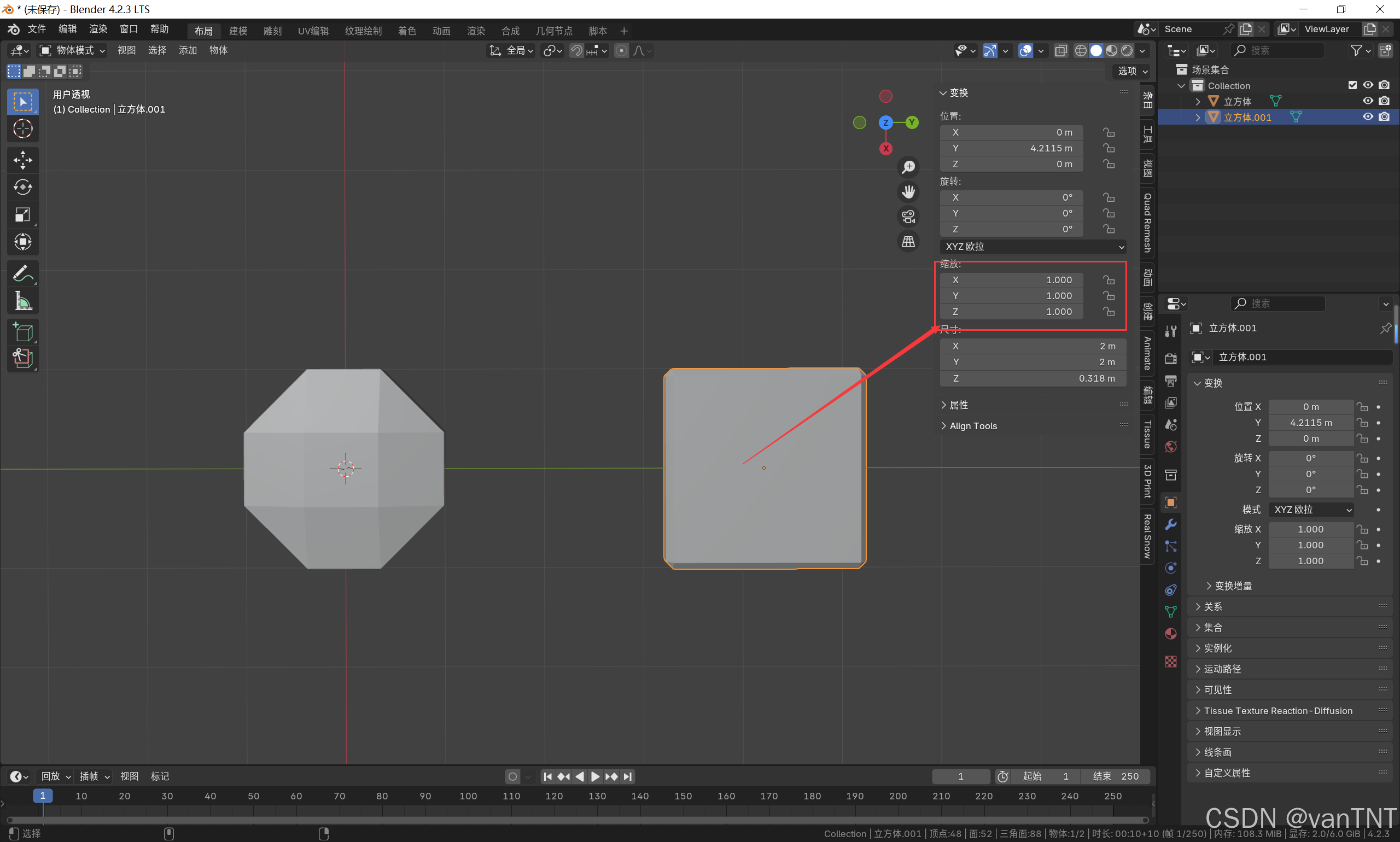Open the XYZ 欧拉 rotation mode dropdown

point(1033,247)
